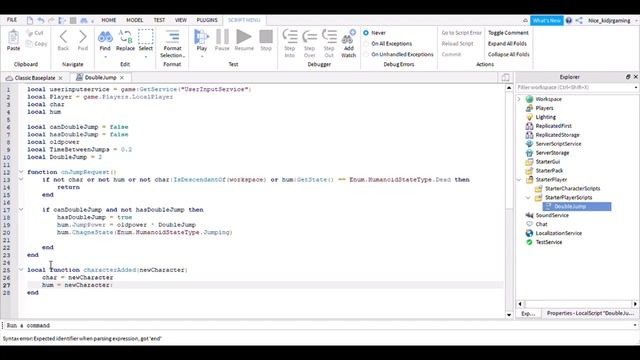Click the Explorer horizontal scrollbar right arrow
Viewport: 640px width, 360px height.
pos(635,304)
